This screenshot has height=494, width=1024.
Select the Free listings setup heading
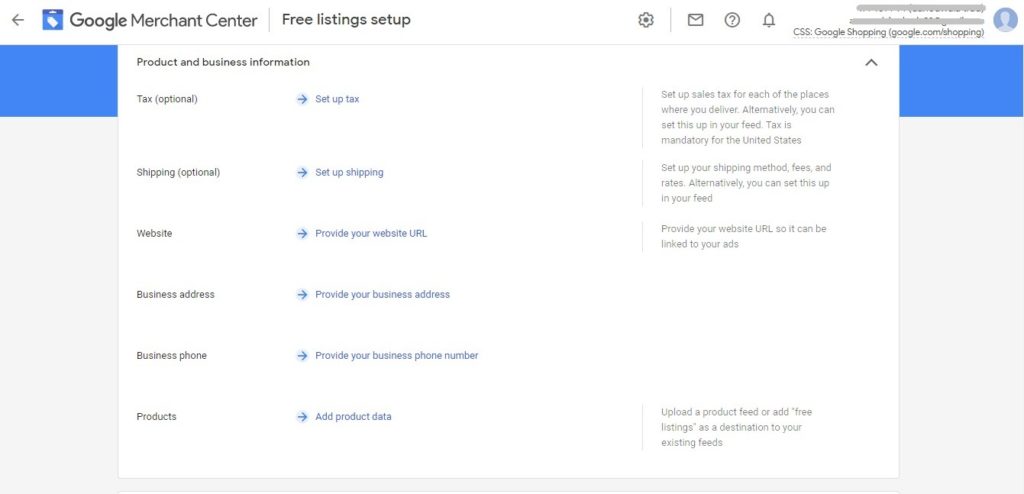(x=346, y=20)
